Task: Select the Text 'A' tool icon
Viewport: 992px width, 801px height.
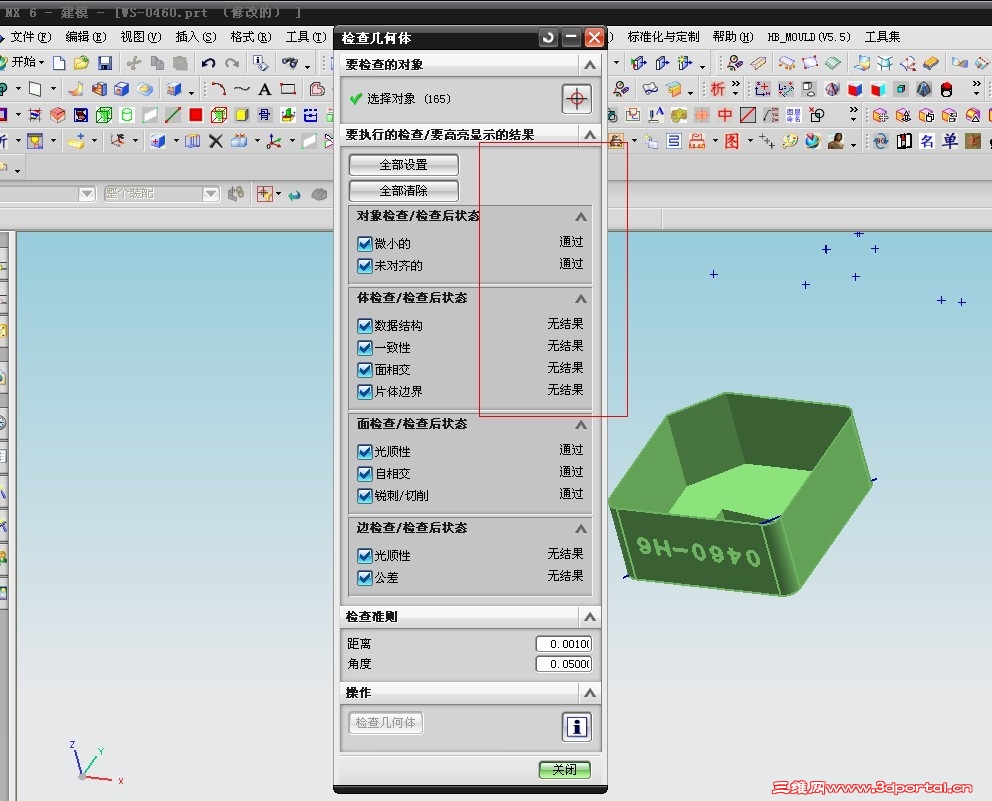Action: (264, 89)
